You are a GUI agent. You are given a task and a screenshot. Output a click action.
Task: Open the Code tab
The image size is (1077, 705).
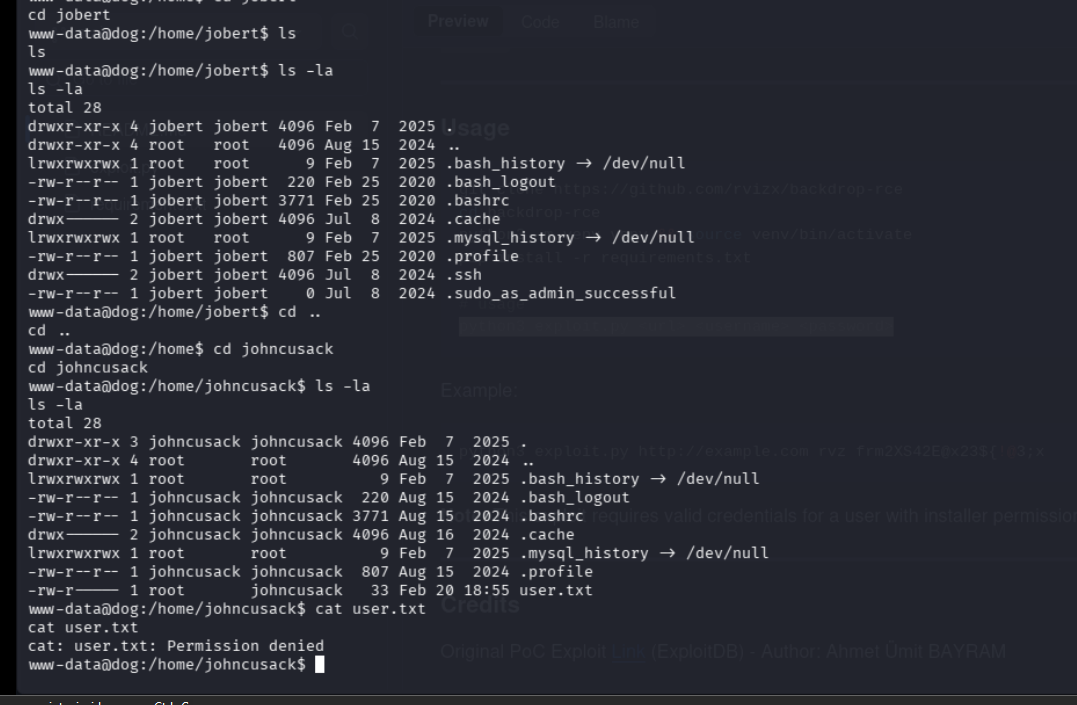tap(540, 22)
